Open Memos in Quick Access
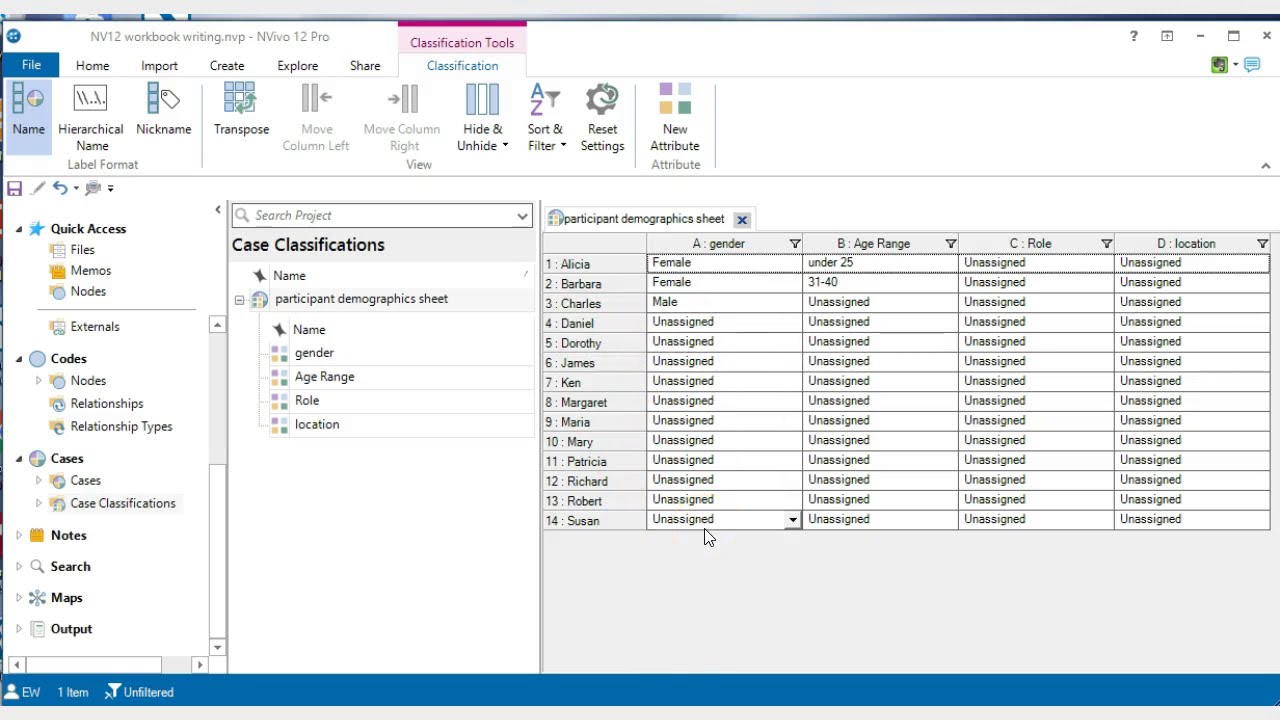The width and height of the screenshot is (1280, 720). click(x=90, y=271)
